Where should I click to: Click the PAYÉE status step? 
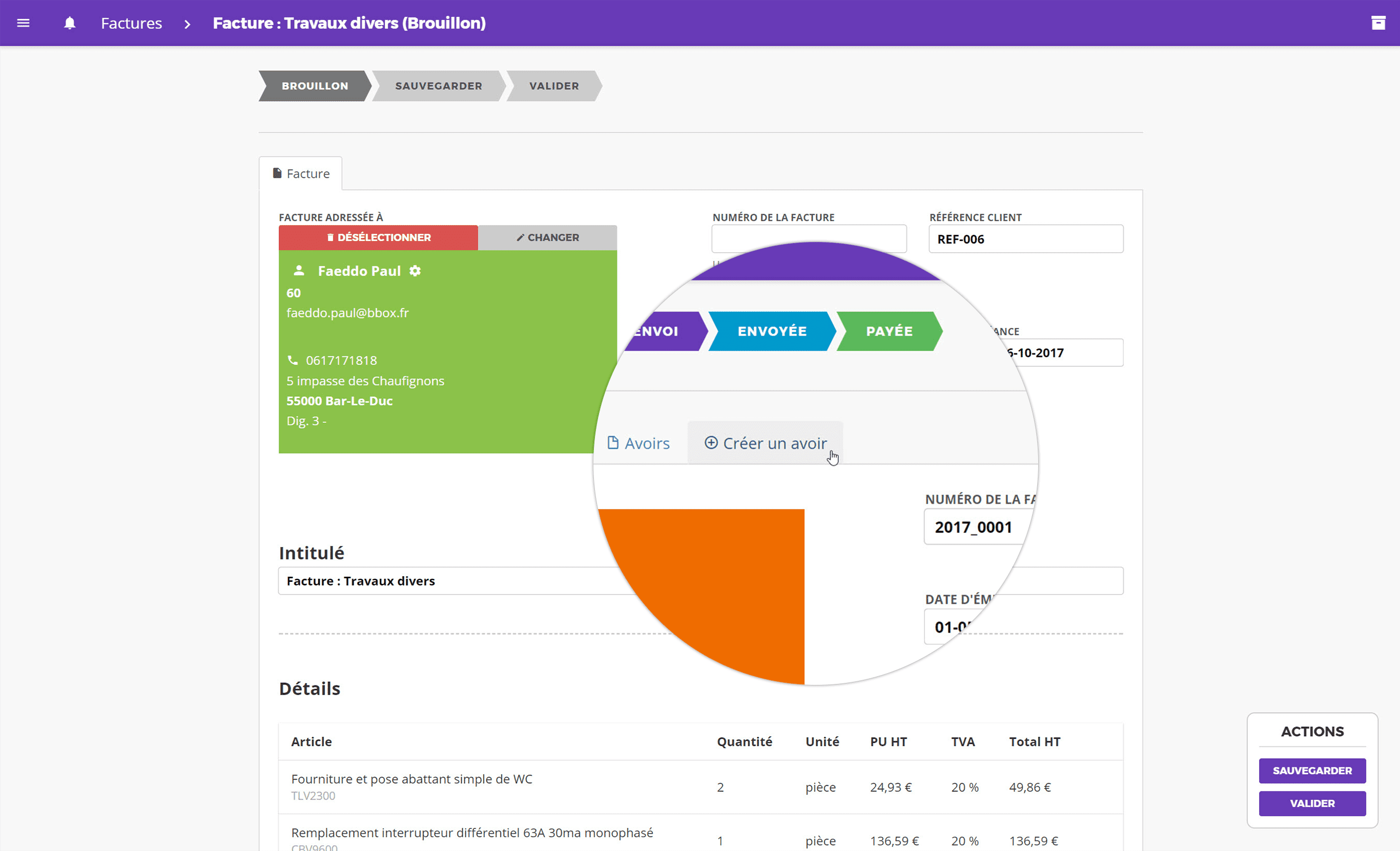pyautogui.click(x=889, y=331)
